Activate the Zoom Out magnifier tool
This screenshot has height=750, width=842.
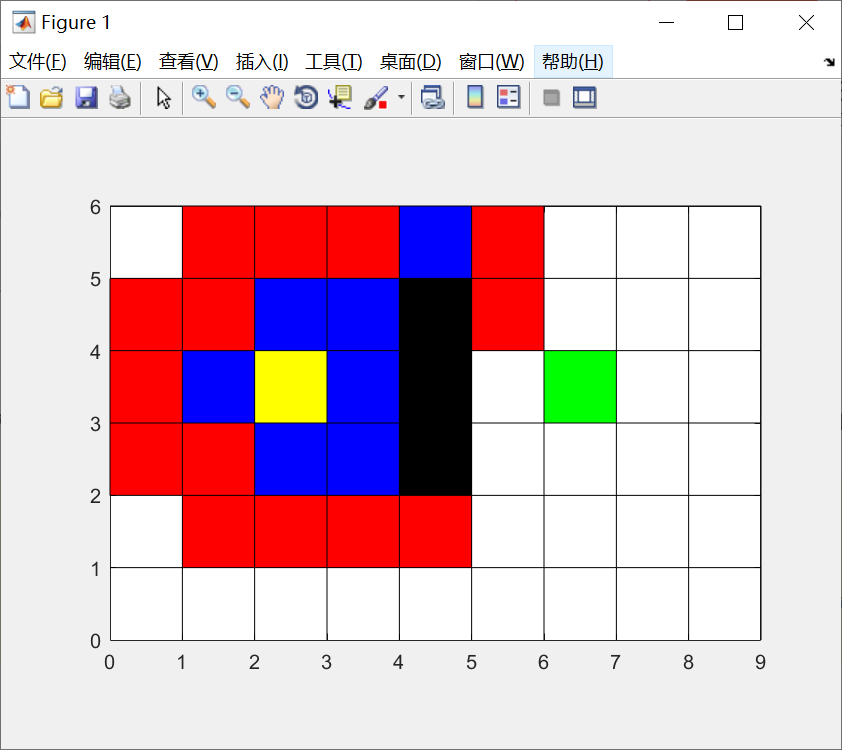(237, 98)
